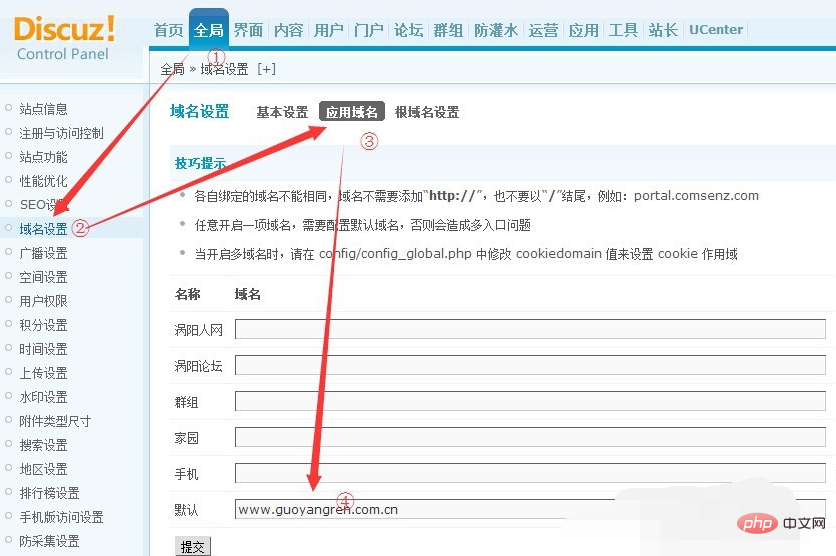Open the 用户 top menu
This screenshot has width=836, height=556.
(x=328, y=30)
